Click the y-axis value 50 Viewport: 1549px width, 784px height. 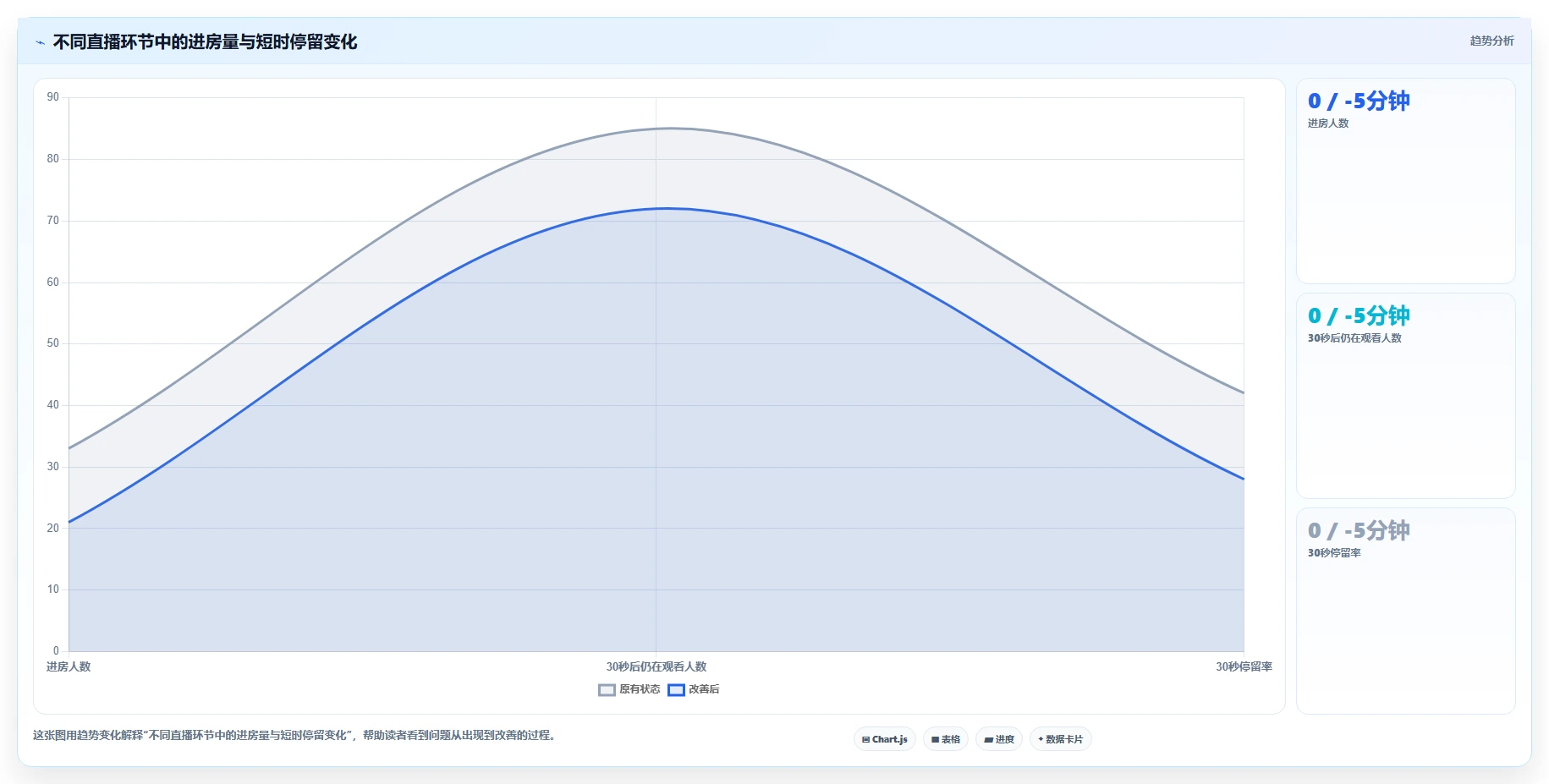(x=53, y=343)
